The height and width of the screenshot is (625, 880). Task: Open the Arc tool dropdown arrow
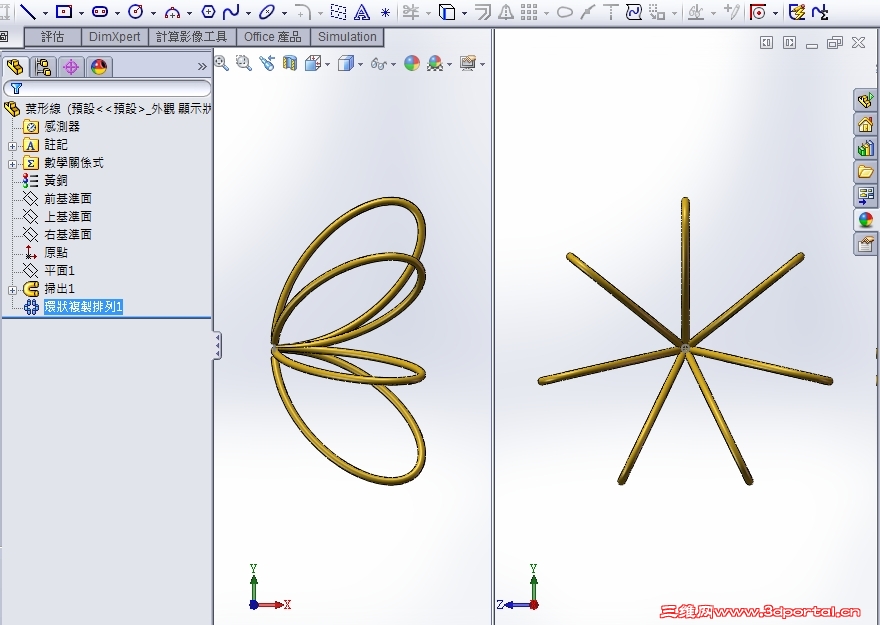pos(189,13)
